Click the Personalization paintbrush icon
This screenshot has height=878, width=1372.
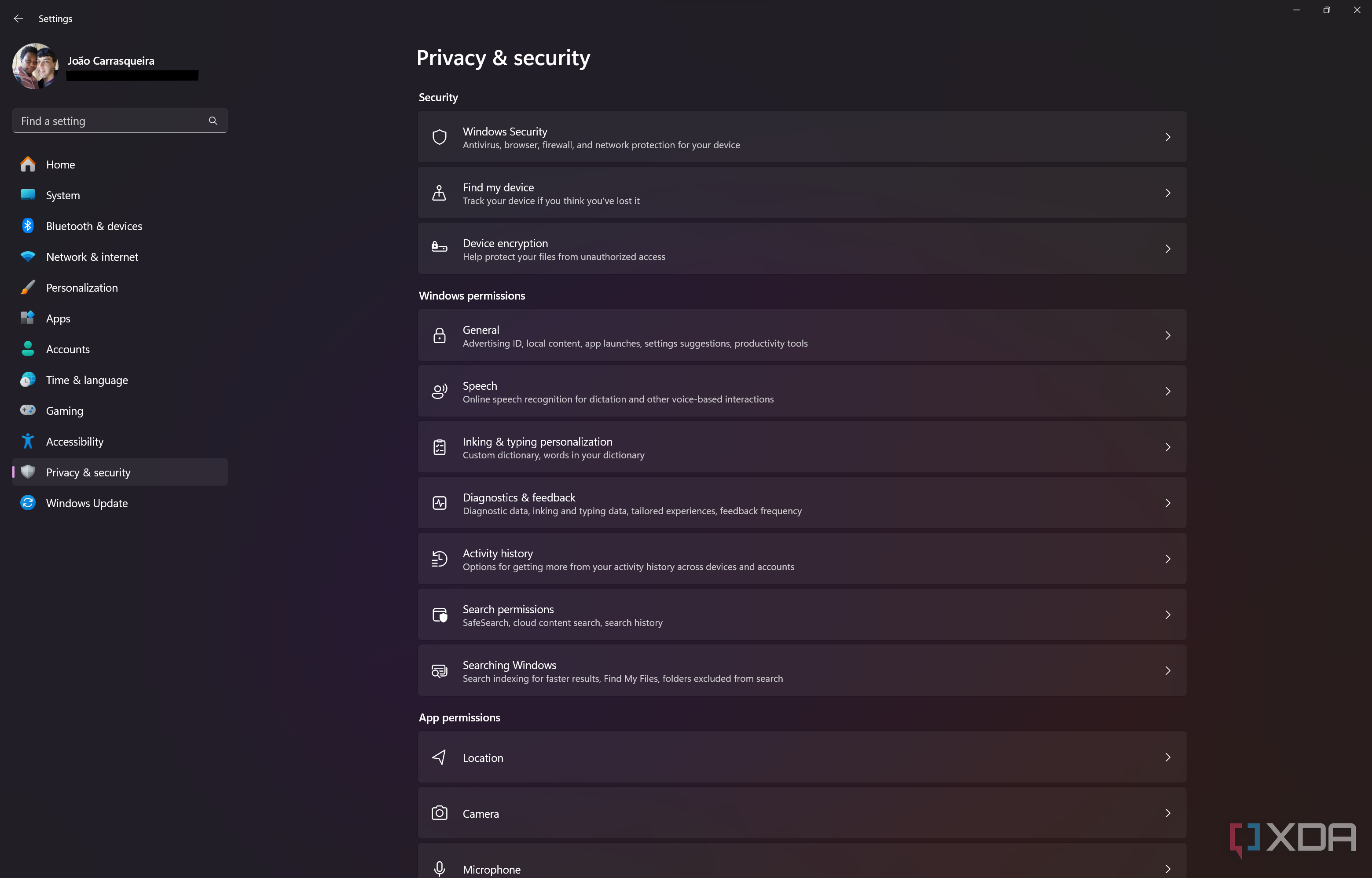(x=27, y=287)
